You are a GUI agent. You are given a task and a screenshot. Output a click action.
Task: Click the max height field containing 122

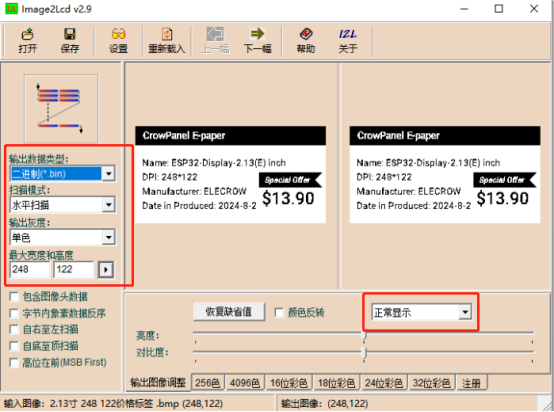click(73, 270)
